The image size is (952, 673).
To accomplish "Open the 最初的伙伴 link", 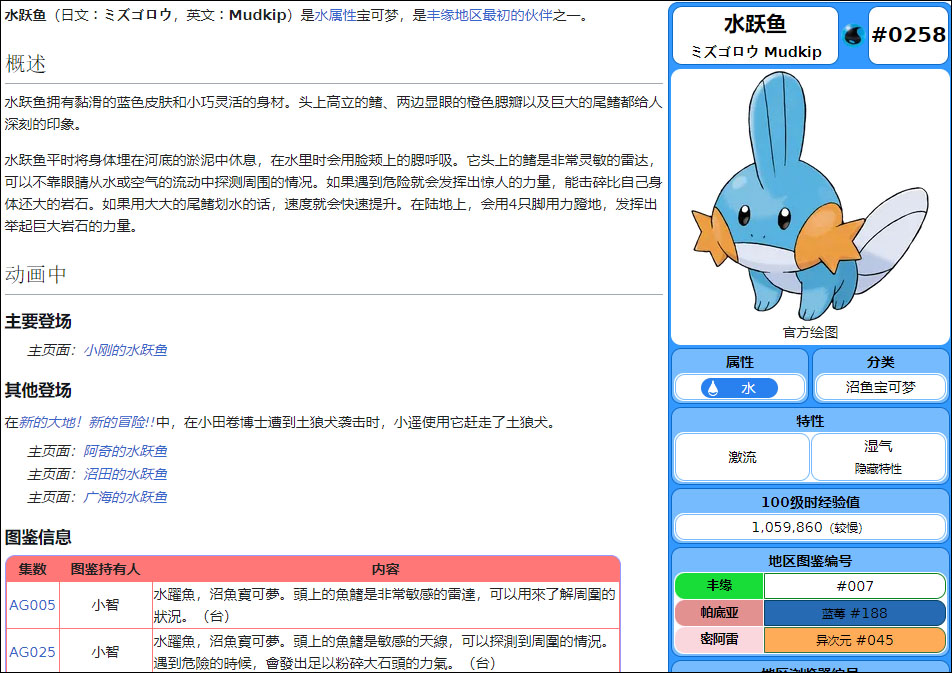I will coord(517,15).
